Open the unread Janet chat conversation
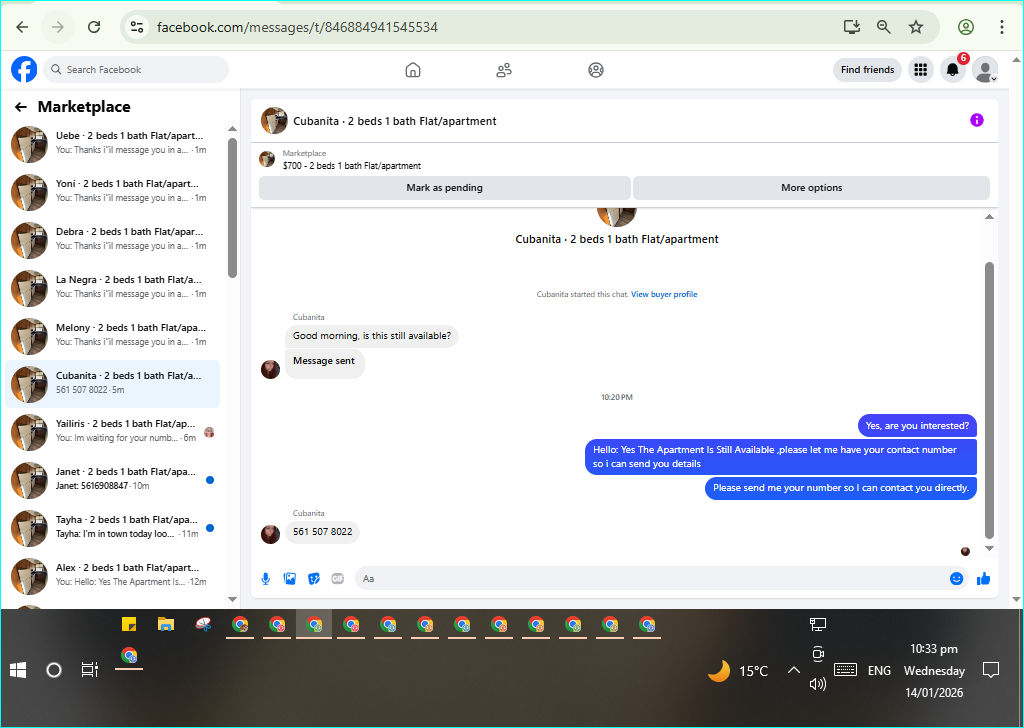Image resolution: width=1024 pixels, height=728 pixels. (112, 480)
